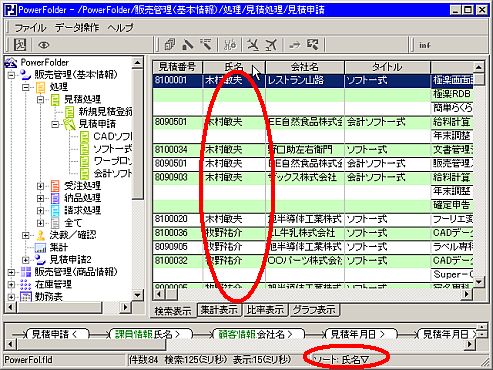Click the 見積番号 column header
Viewport: 493px width, 370px height.
tap(177, 67)
